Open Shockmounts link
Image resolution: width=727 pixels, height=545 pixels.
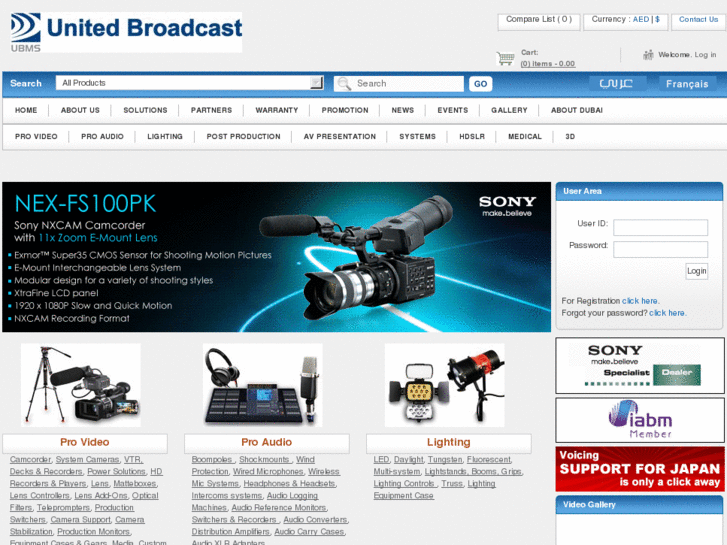264,460
